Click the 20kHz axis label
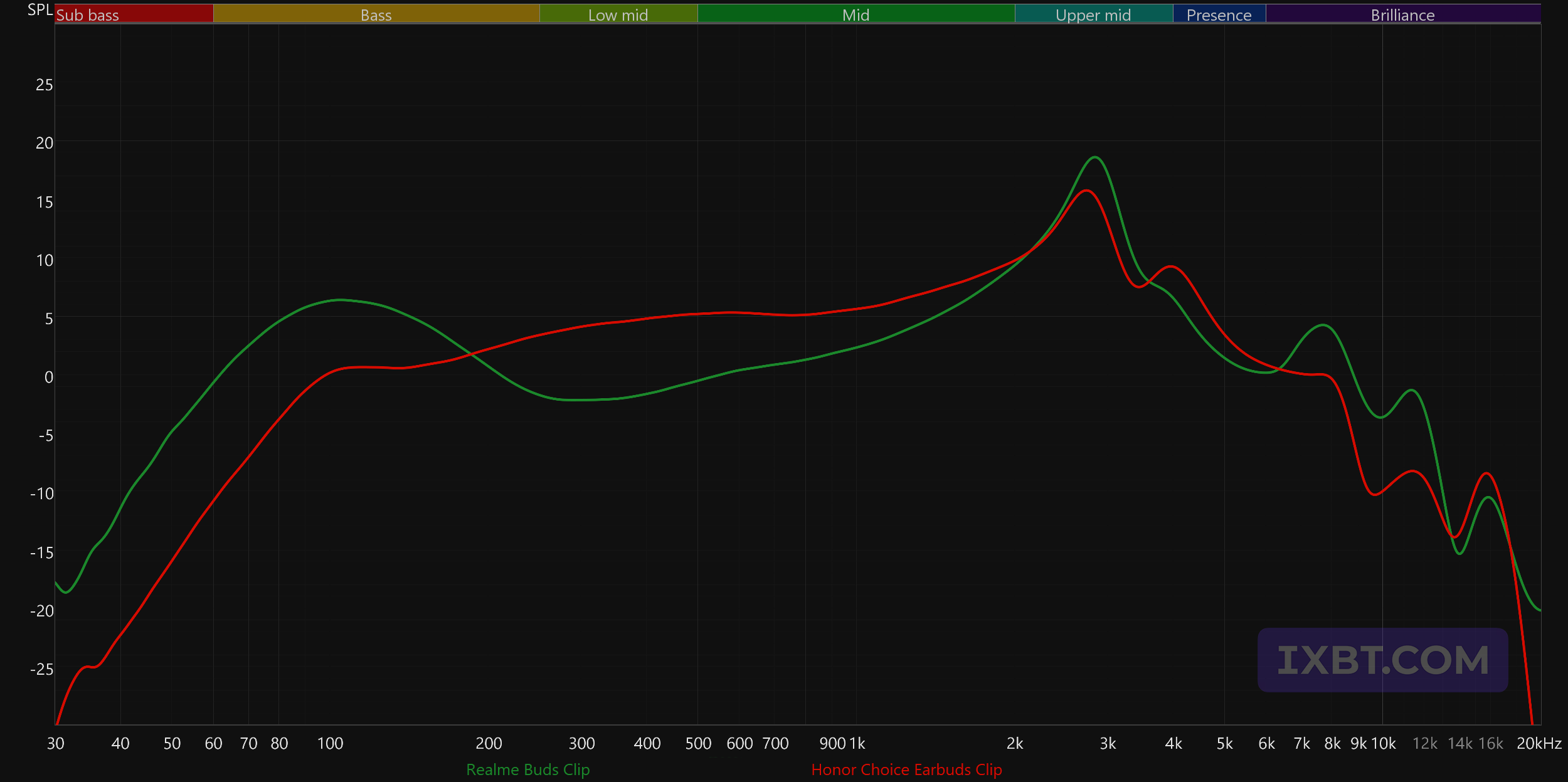This screenshot has height=782, width=1568. pos(1539,744)
